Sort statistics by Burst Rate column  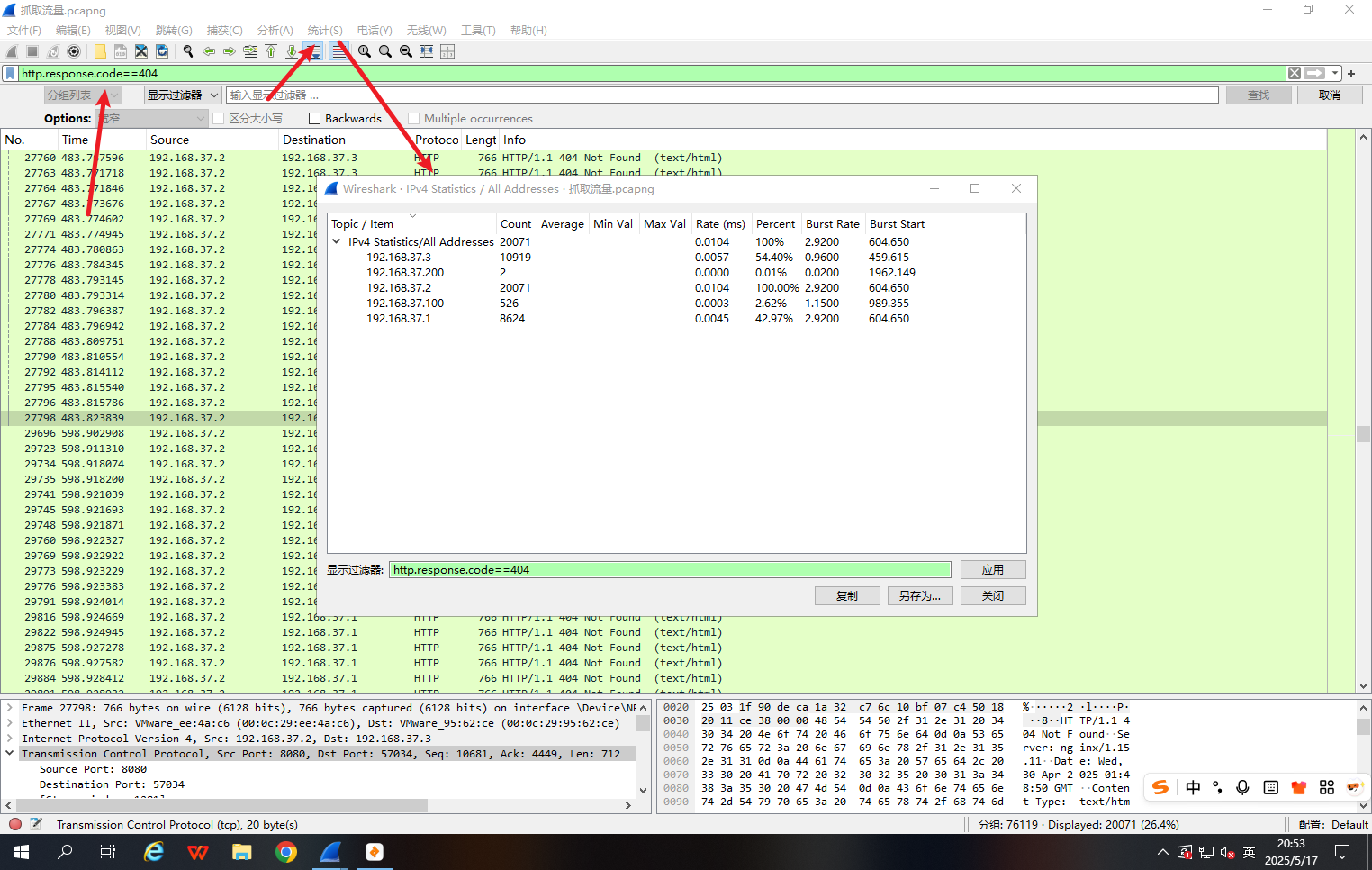833,223
